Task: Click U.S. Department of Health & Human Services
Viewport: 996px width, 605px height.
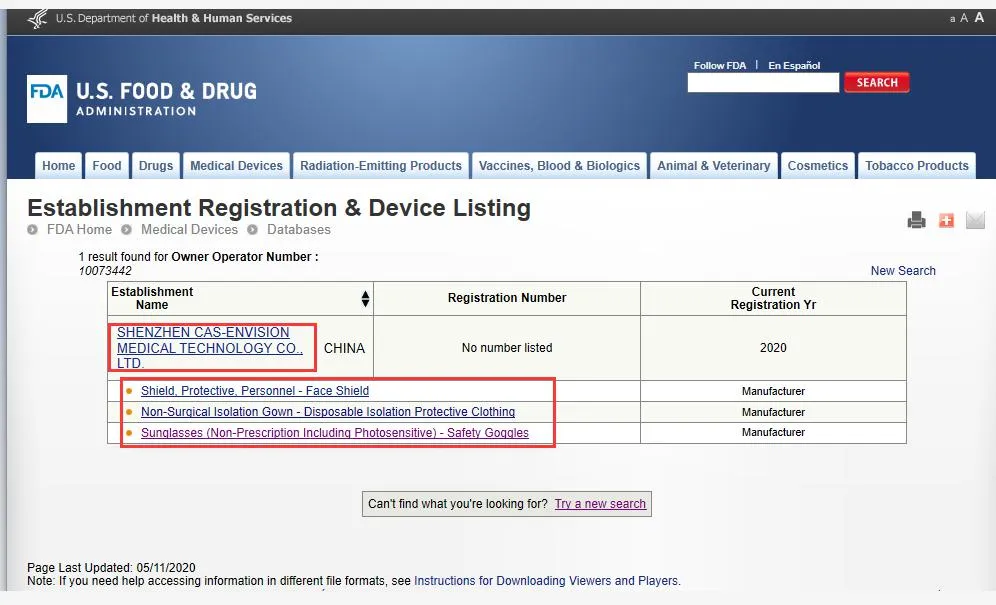Action: pos(173,18)
